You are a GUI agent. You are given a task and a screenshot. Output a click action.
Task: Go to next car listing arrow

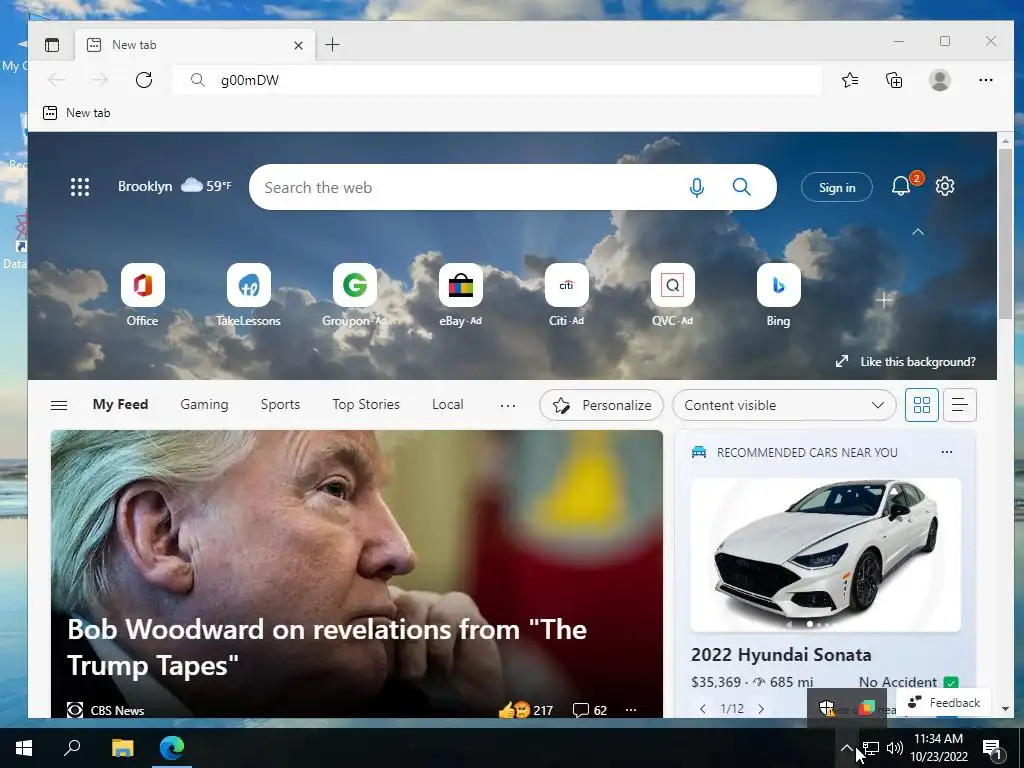[761, 709]
